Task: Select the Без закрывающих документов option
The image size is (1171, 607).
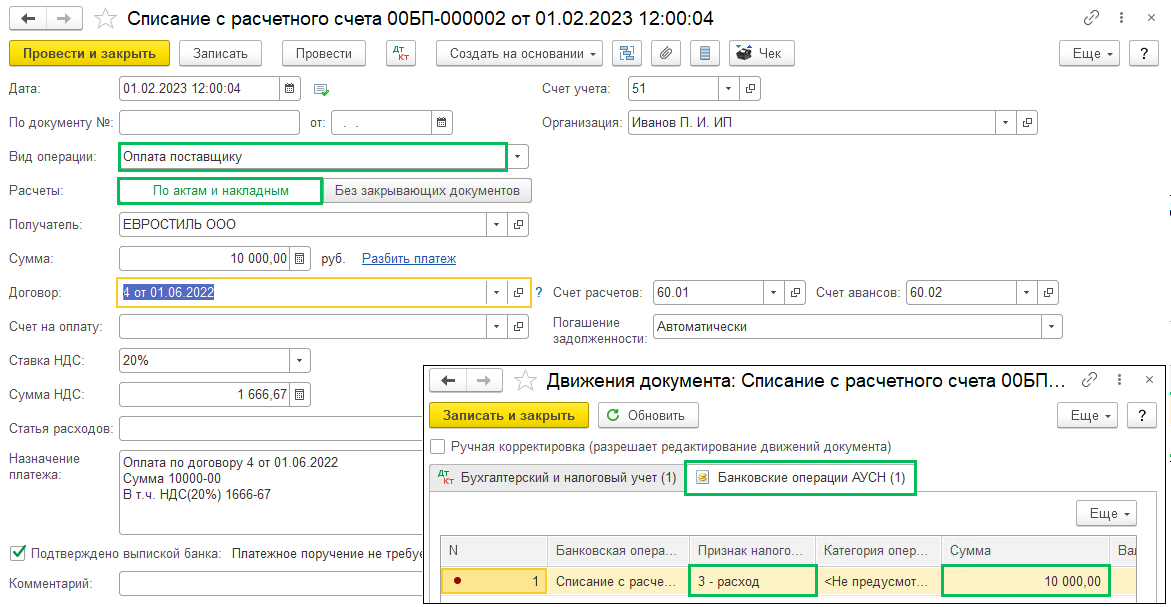Action: [x=427, y=190]
